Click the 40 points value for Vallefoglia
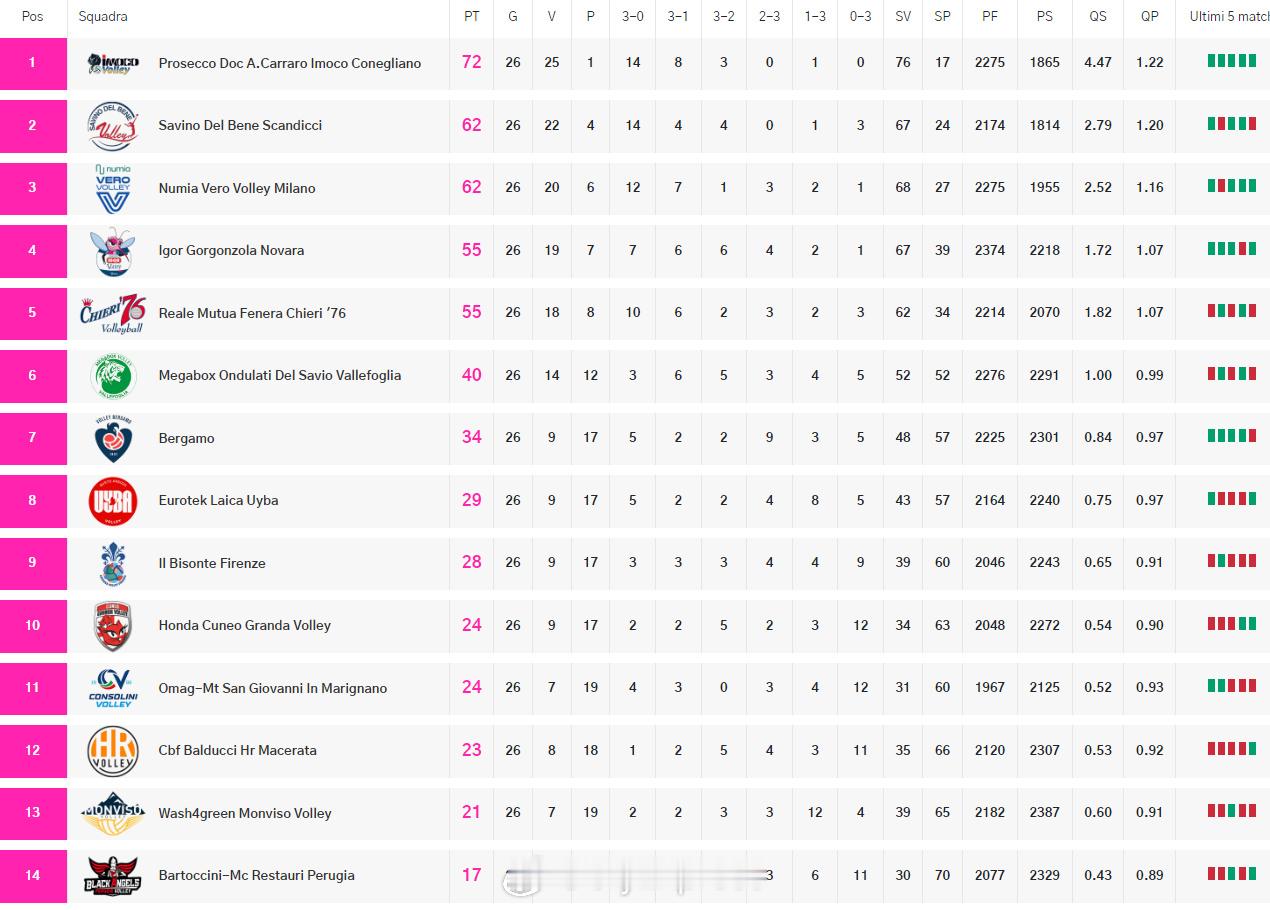1270x910 pixels. click(x=472, y=375)
